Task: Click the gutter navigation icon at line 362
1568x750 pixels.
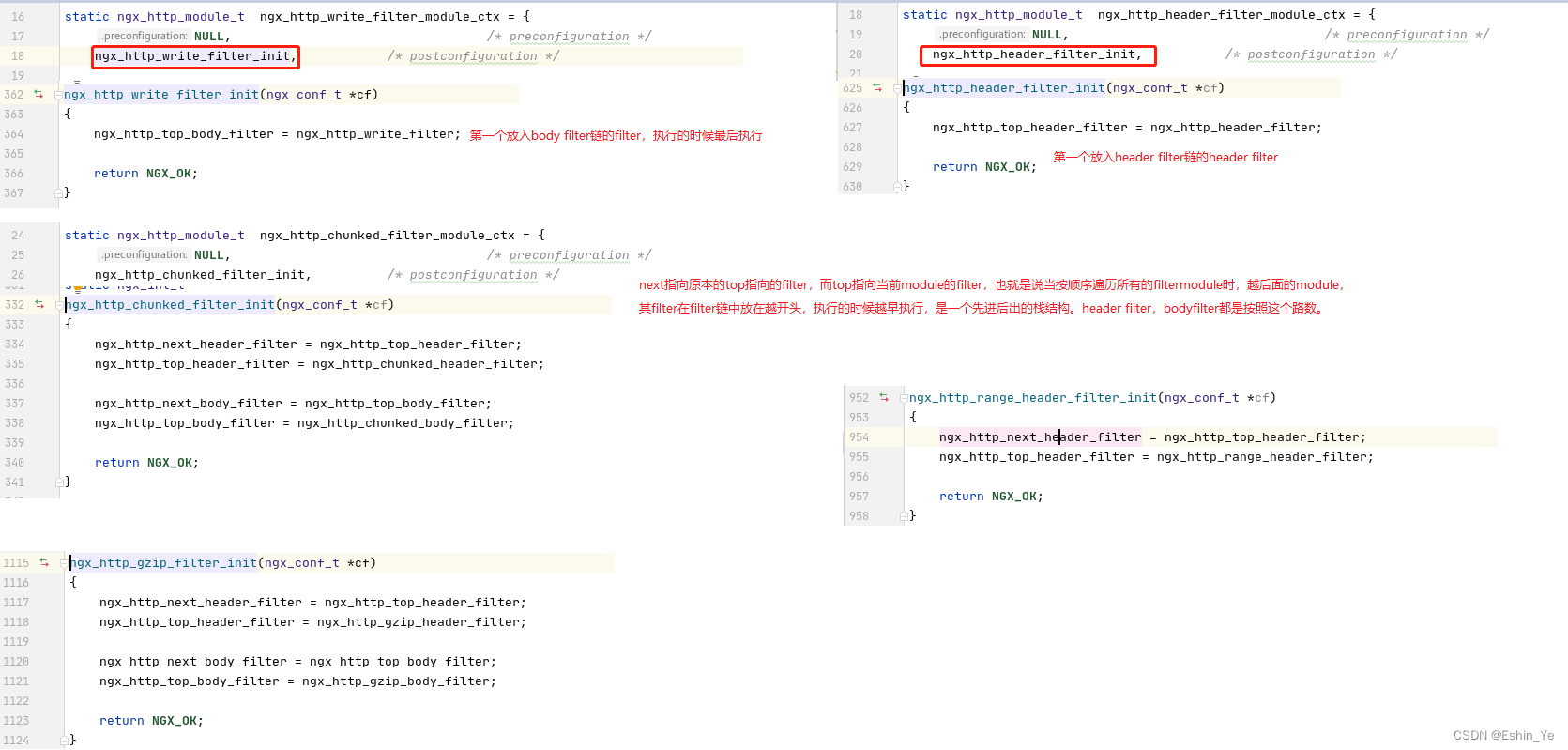Action: coord(38,94)
